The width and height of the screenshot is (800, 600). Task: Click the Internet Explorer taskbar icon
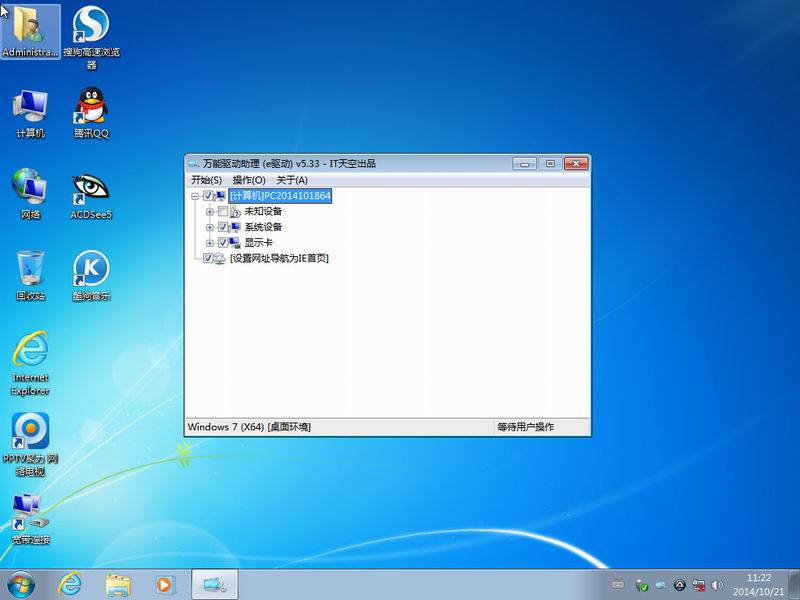(x=70, y=583)
